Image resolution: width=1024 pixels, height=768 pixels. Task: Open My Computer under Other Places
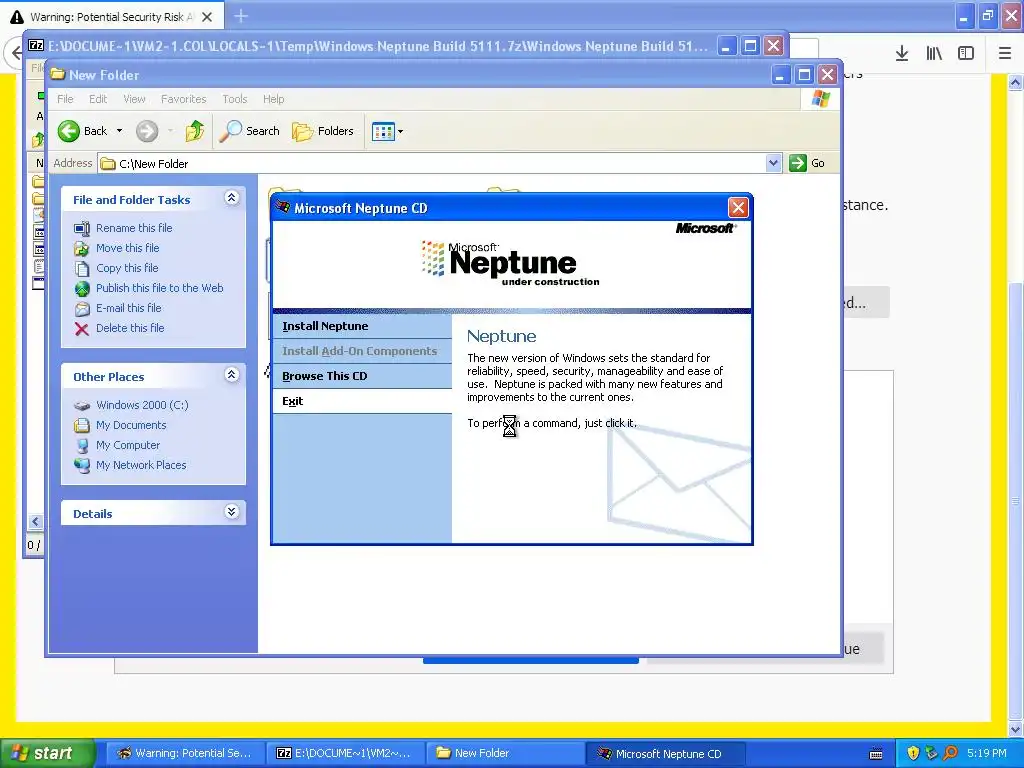point(128,445)
